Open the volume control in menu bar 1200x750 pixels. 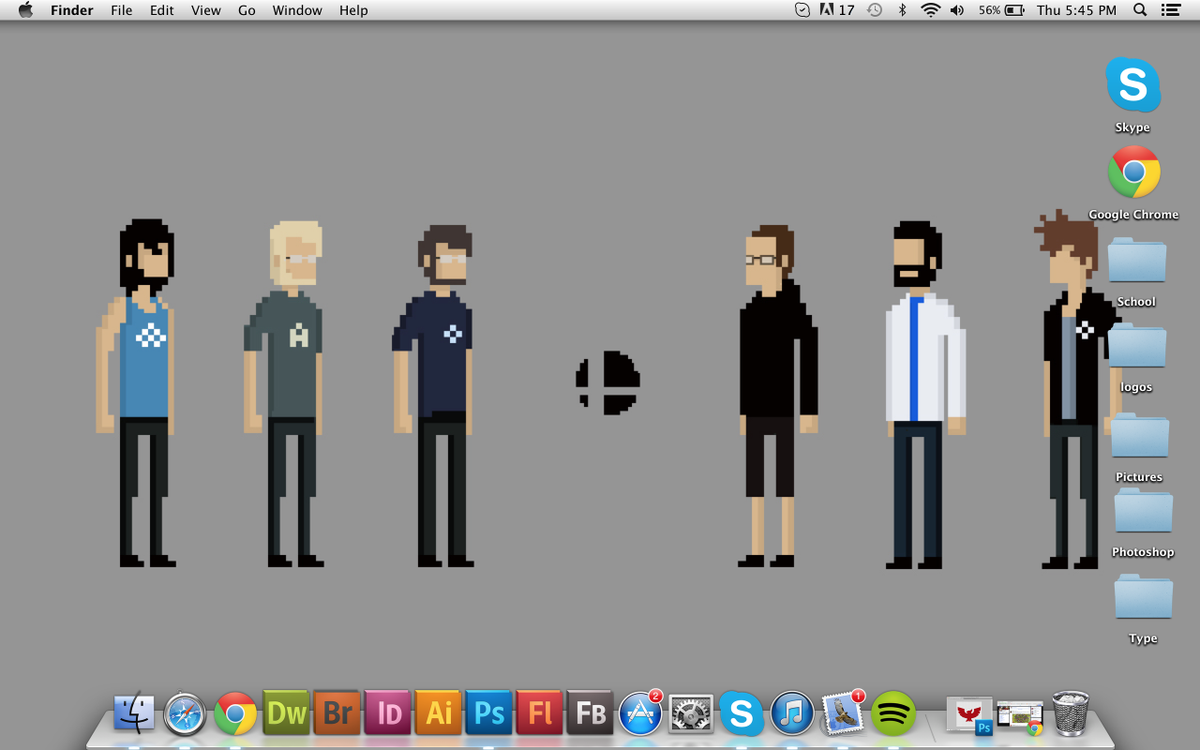point(958,10)
